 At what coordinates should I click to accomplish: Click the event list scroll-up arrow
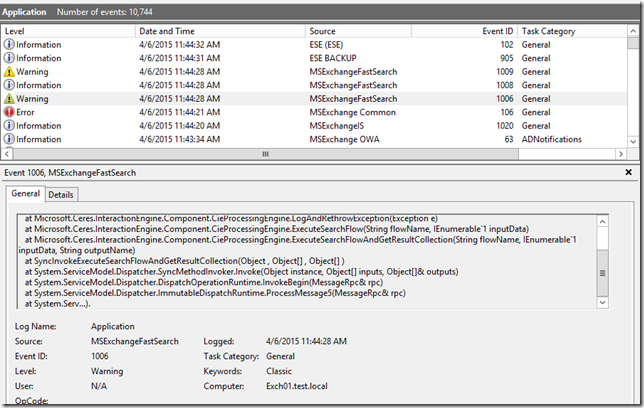(x=633, y=31)
